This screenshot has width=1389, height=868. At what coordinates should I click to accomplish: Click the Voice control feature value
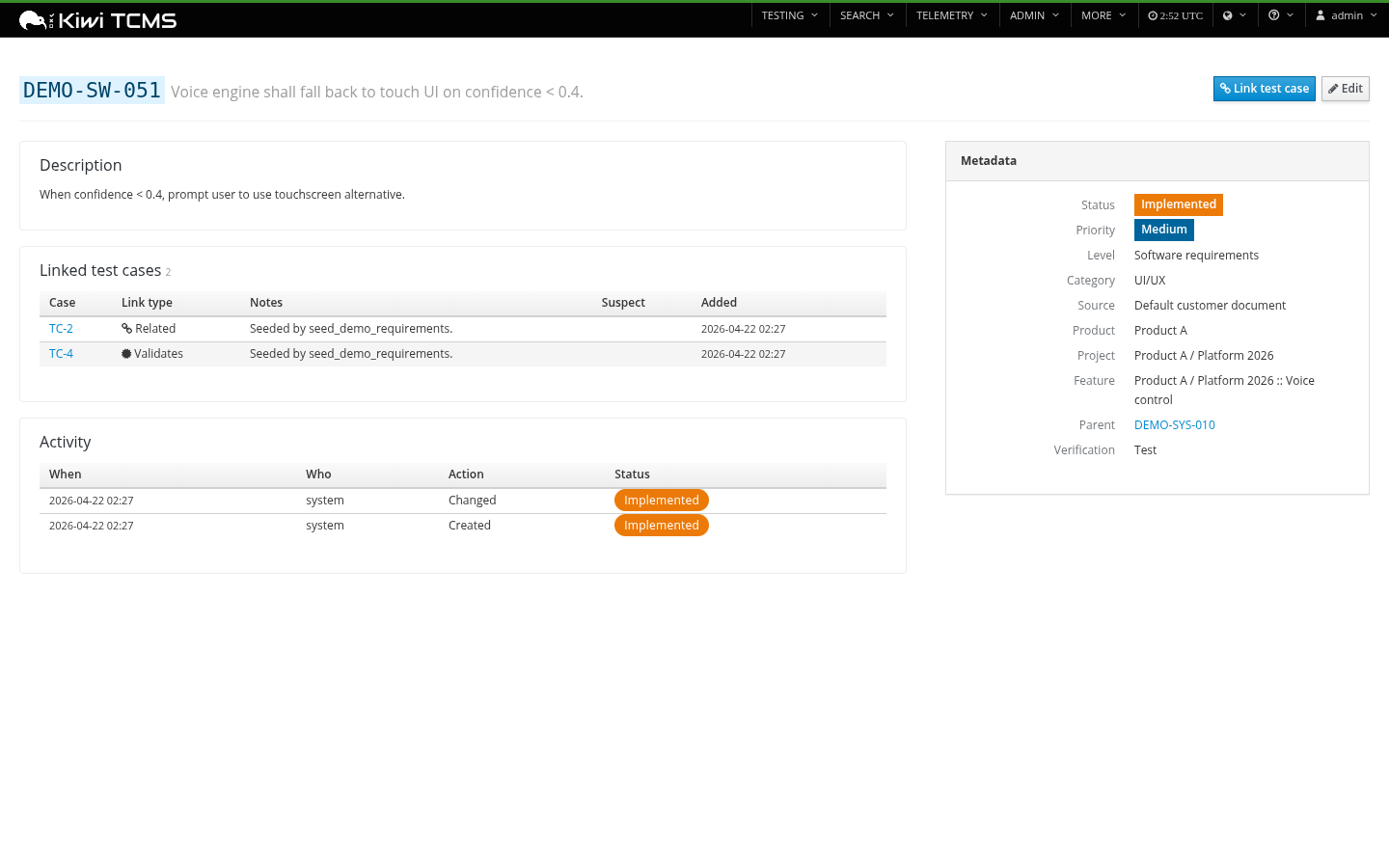click(1224, 391)
